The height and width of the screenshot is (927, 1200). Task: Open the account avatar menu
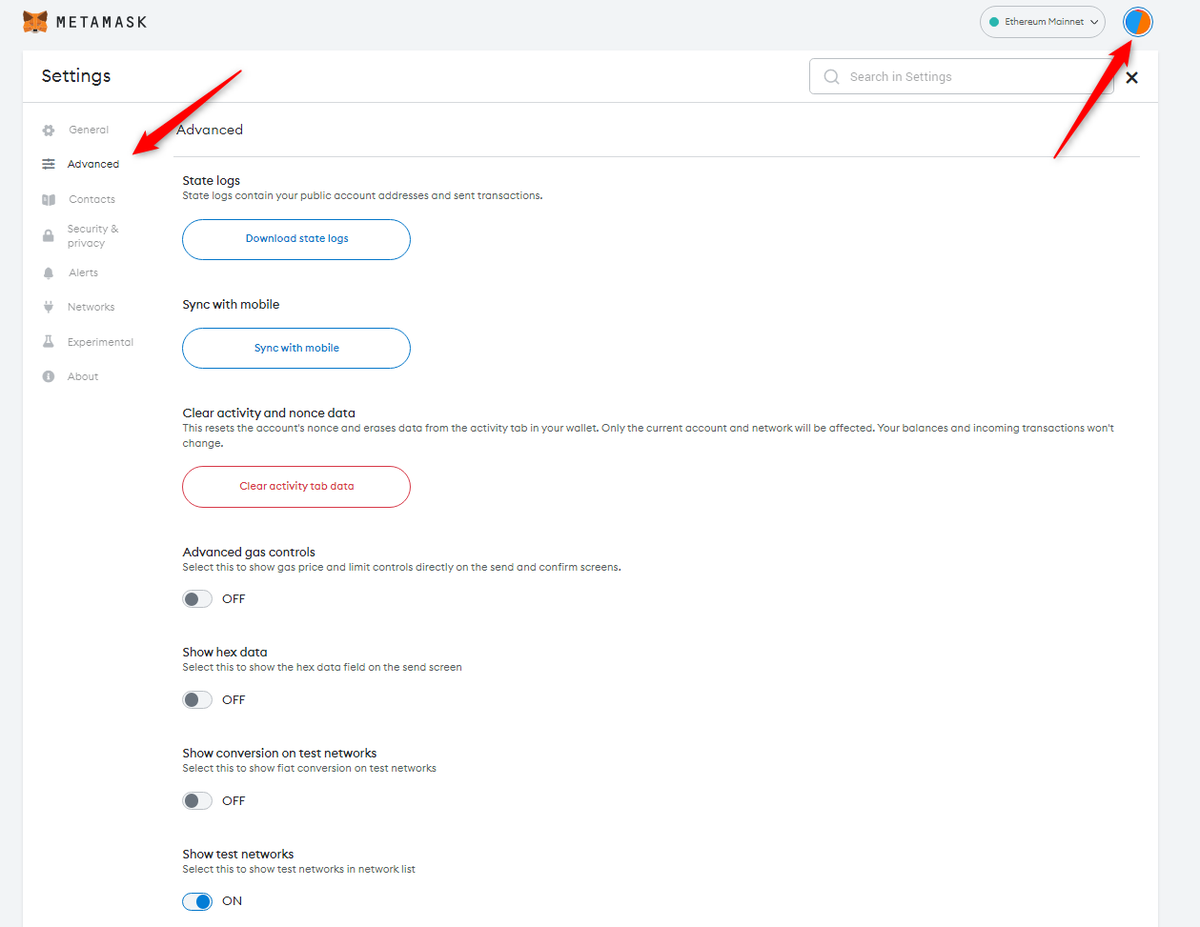coord(1137,21)
